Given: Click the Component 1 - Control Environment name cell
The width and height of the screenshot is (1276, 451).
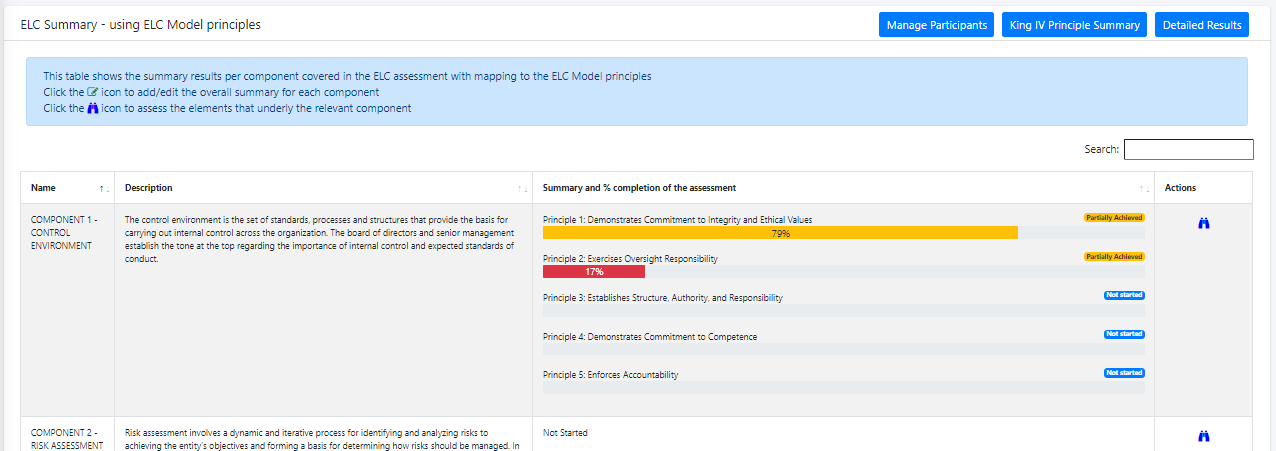Looking at the screenshot, I should pos(66,232).
